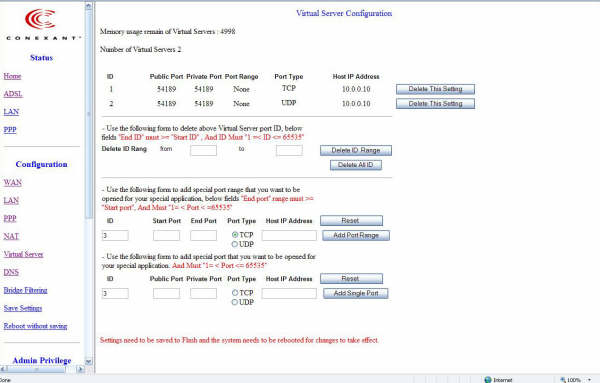Click Reset in the single port form
Image resolution: width=600 pixels, height=383 pixels.
coord(351,279)
